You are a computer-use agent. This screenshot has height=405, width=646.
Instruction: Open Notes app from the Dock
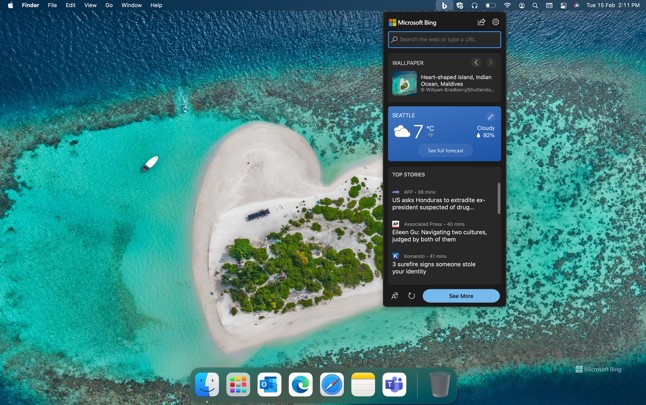click(363, 384)
